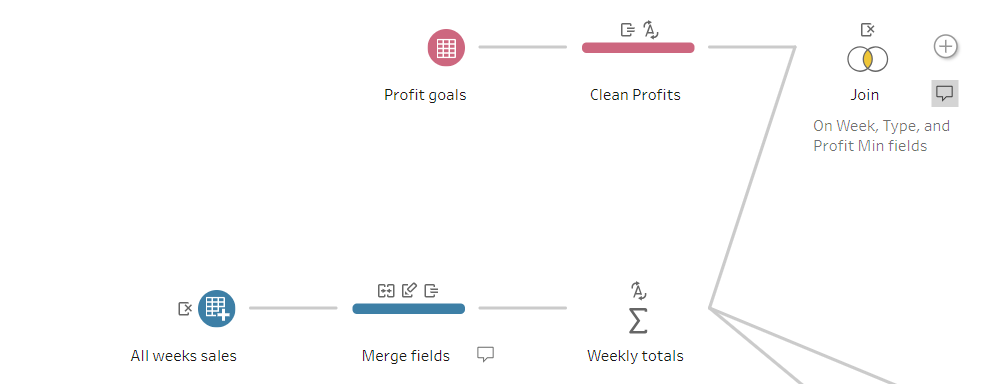Select the Profit goals input step icon
This screenshot has height=384, width=996.
[x=446, y=48]
